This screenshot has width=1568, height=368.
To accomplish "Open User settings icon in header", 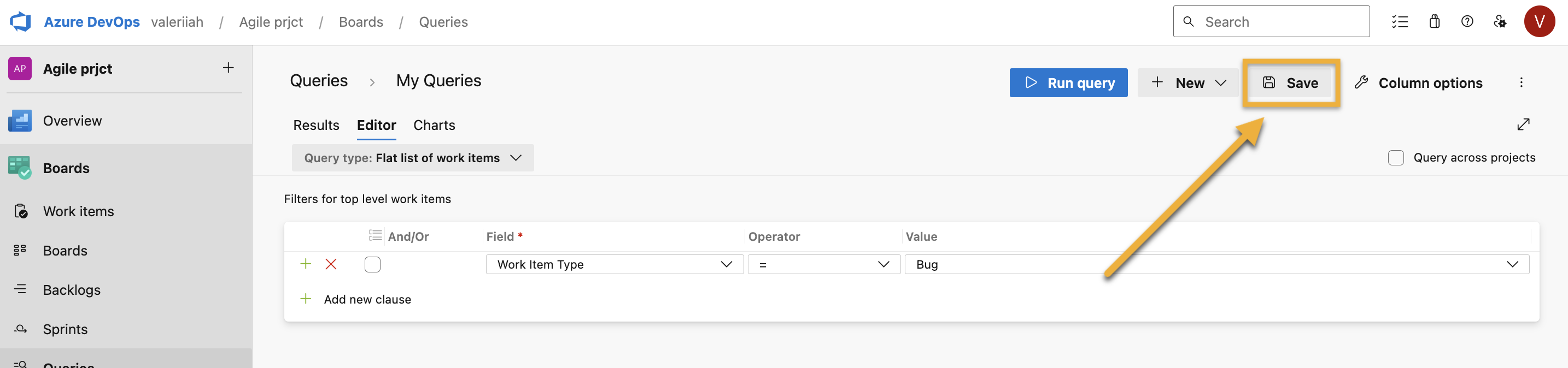I will 1500,22.
